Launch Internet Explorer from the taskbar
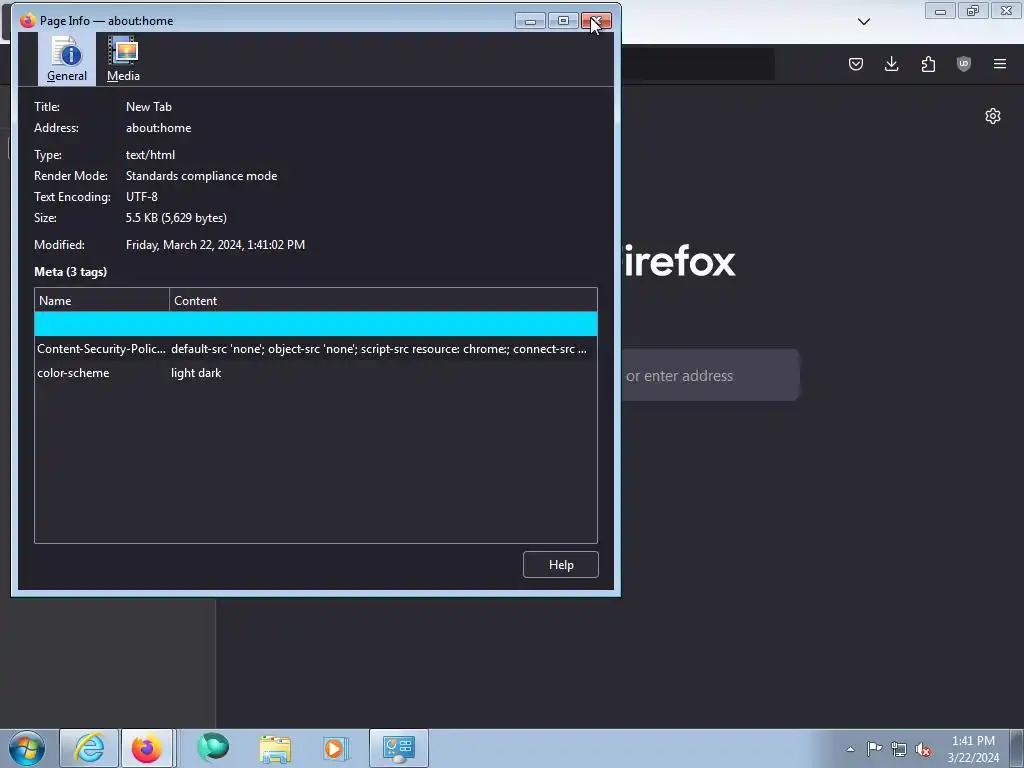 pos(89,748)
